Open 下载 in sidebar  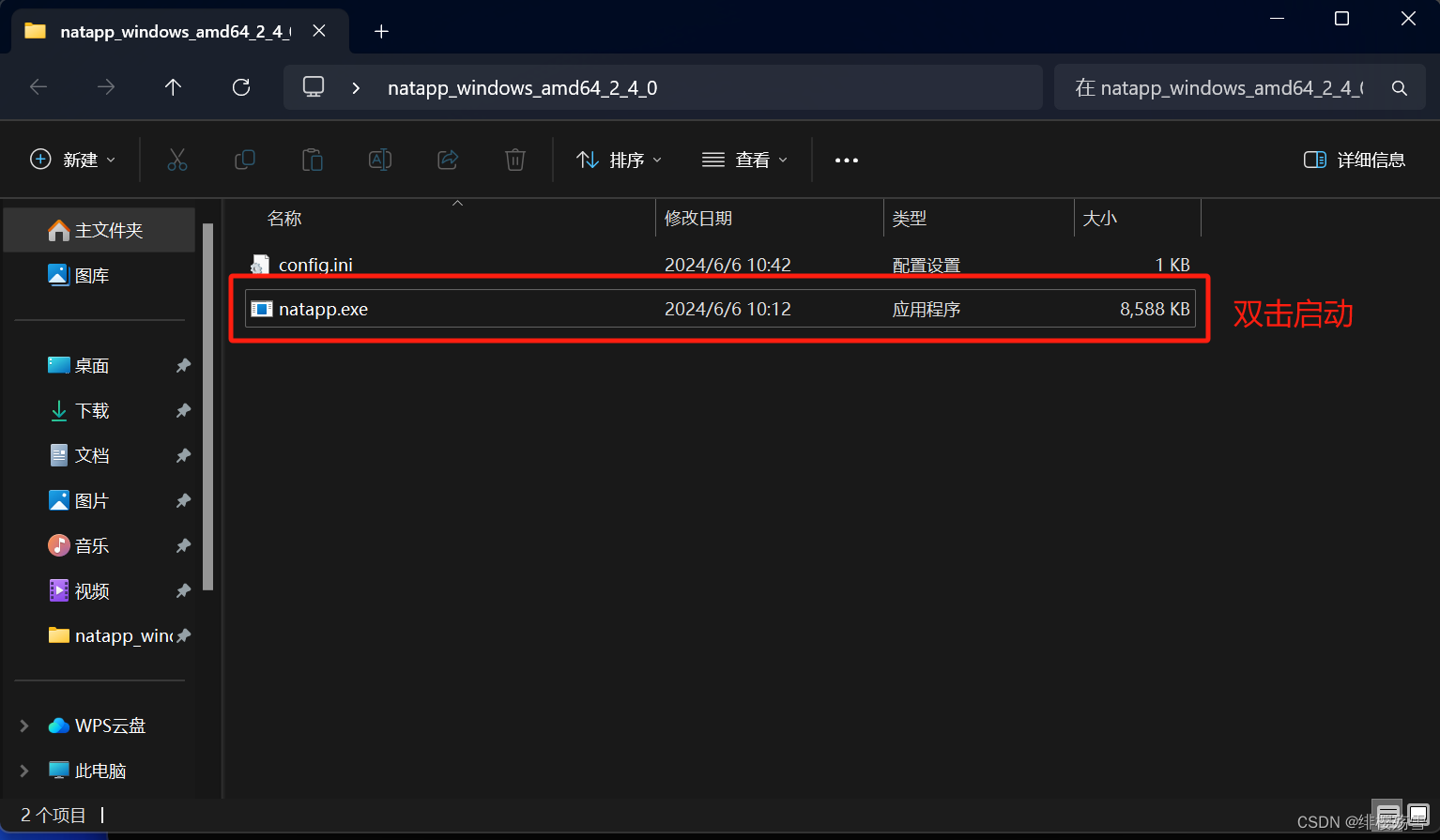pyautogui.click(x=92, y=410)
